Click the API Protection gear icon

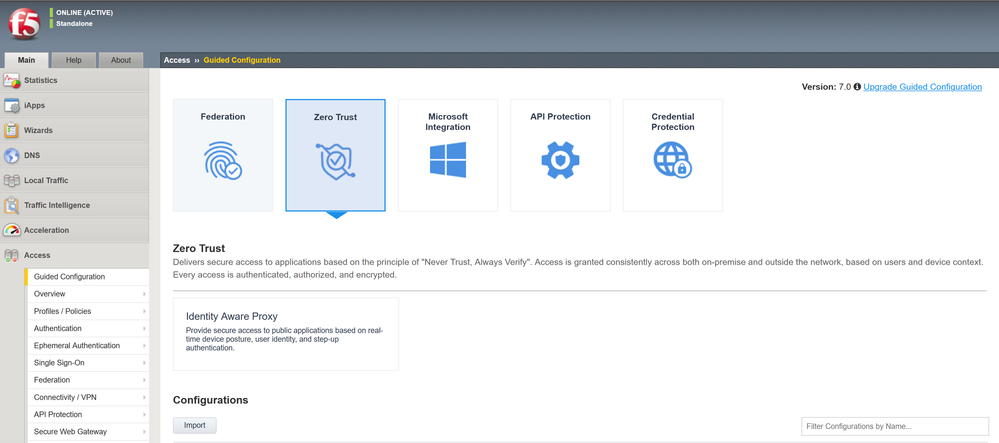[560, 160]
